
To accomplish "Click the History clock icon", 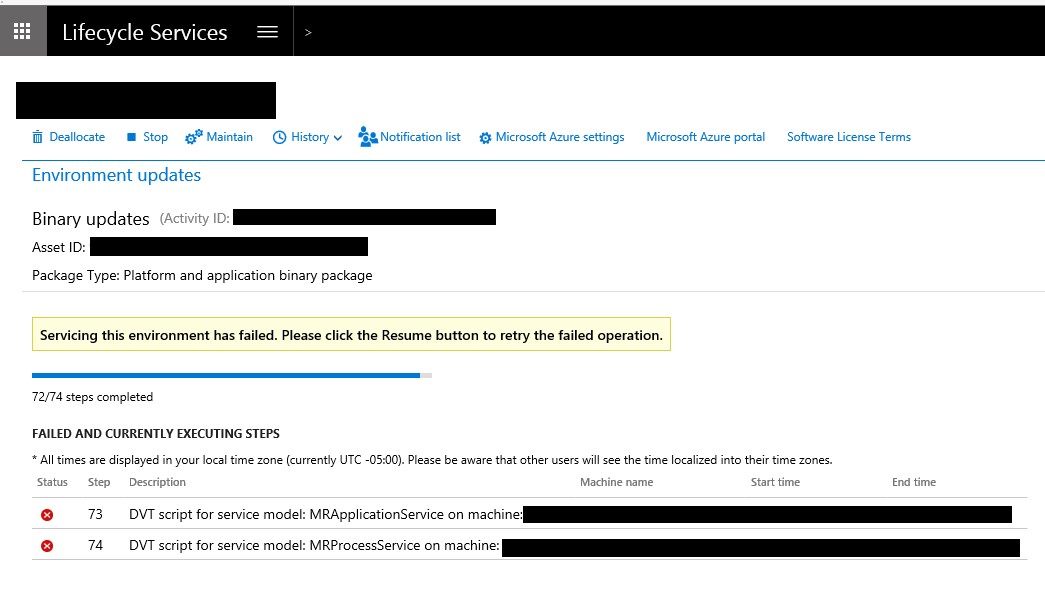I will pyautogui.click(x=279, y=137).
